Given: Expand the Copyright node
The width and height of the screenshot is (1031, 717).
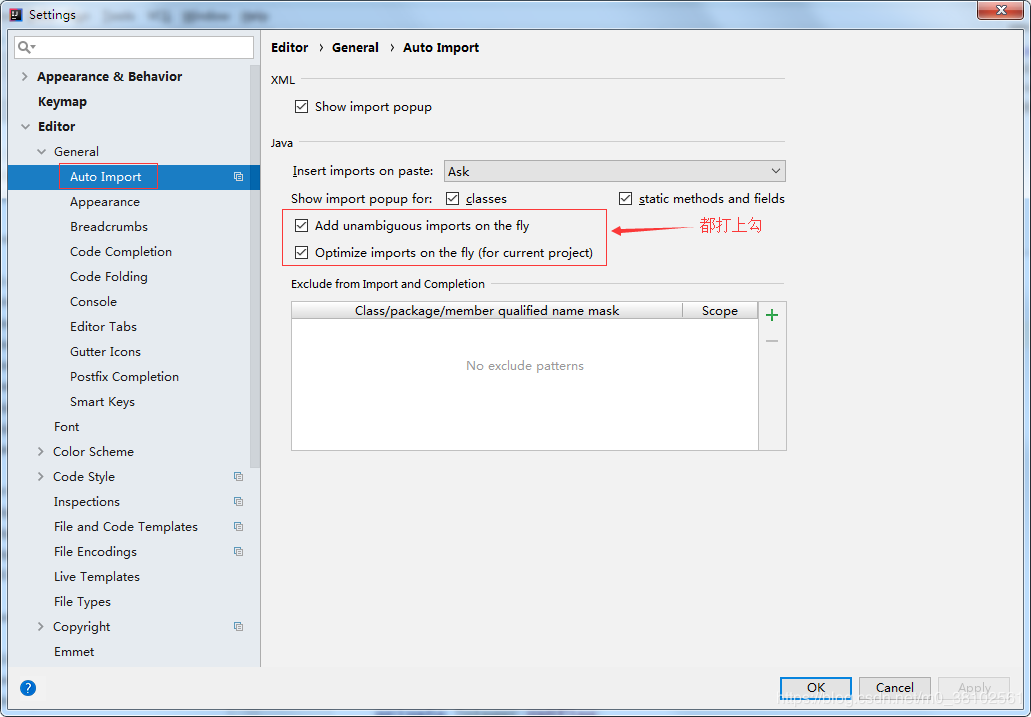Looking at the screenshot, I should click(41, 626).
